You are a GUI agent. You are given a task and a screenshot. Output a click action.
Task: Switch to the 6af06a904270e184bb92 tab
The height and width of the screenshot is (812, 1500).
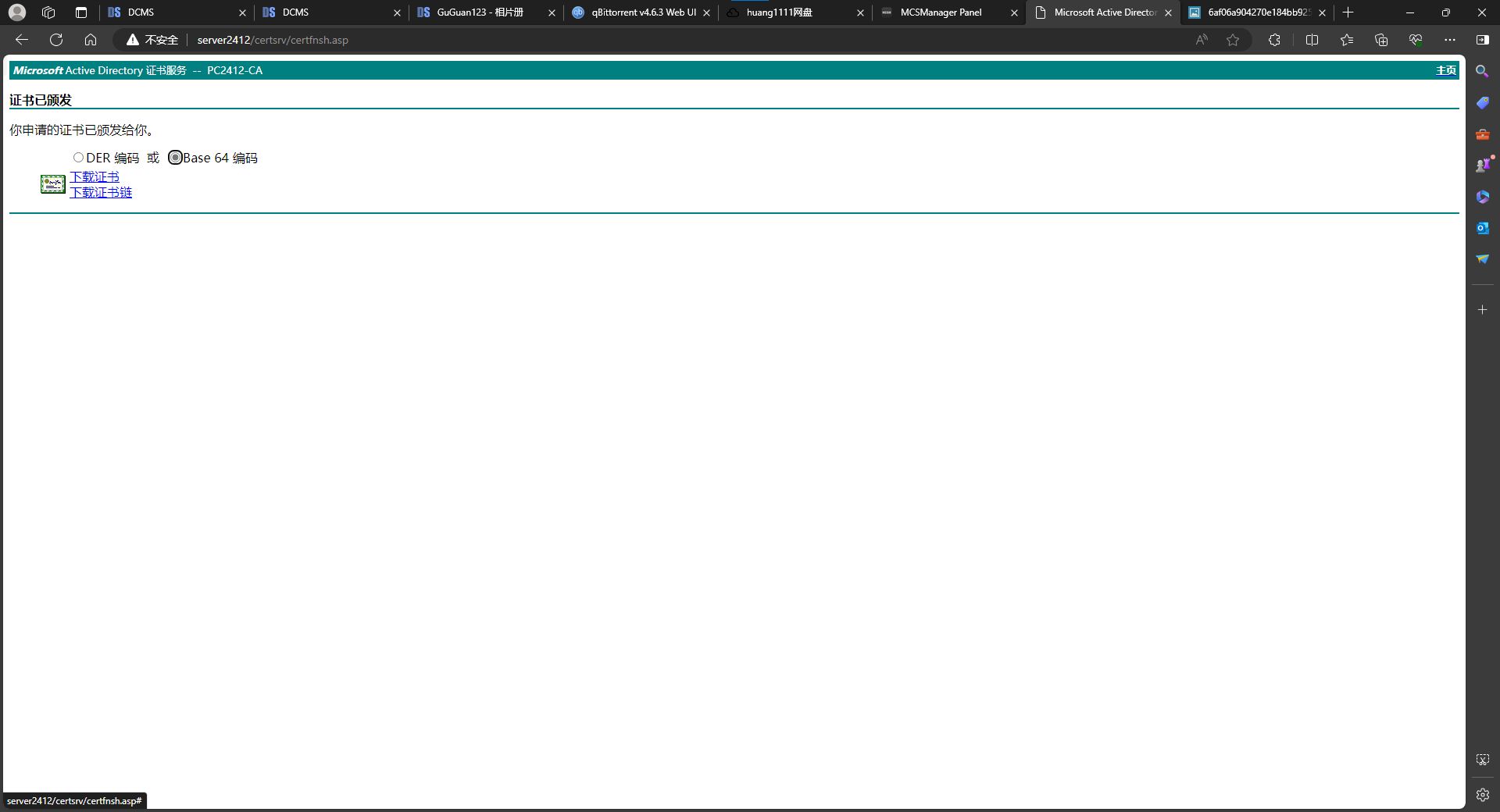(x=1256, y=12)
